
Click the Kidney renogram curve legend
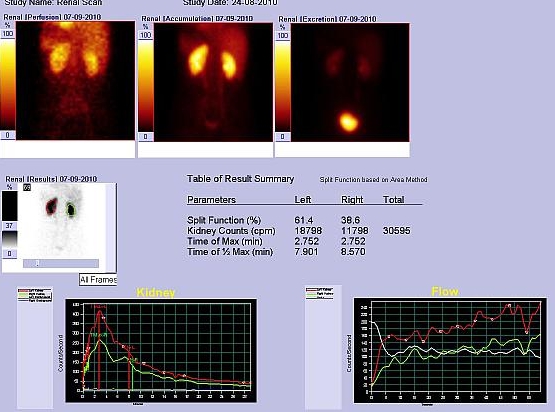(x=35, y=295)
